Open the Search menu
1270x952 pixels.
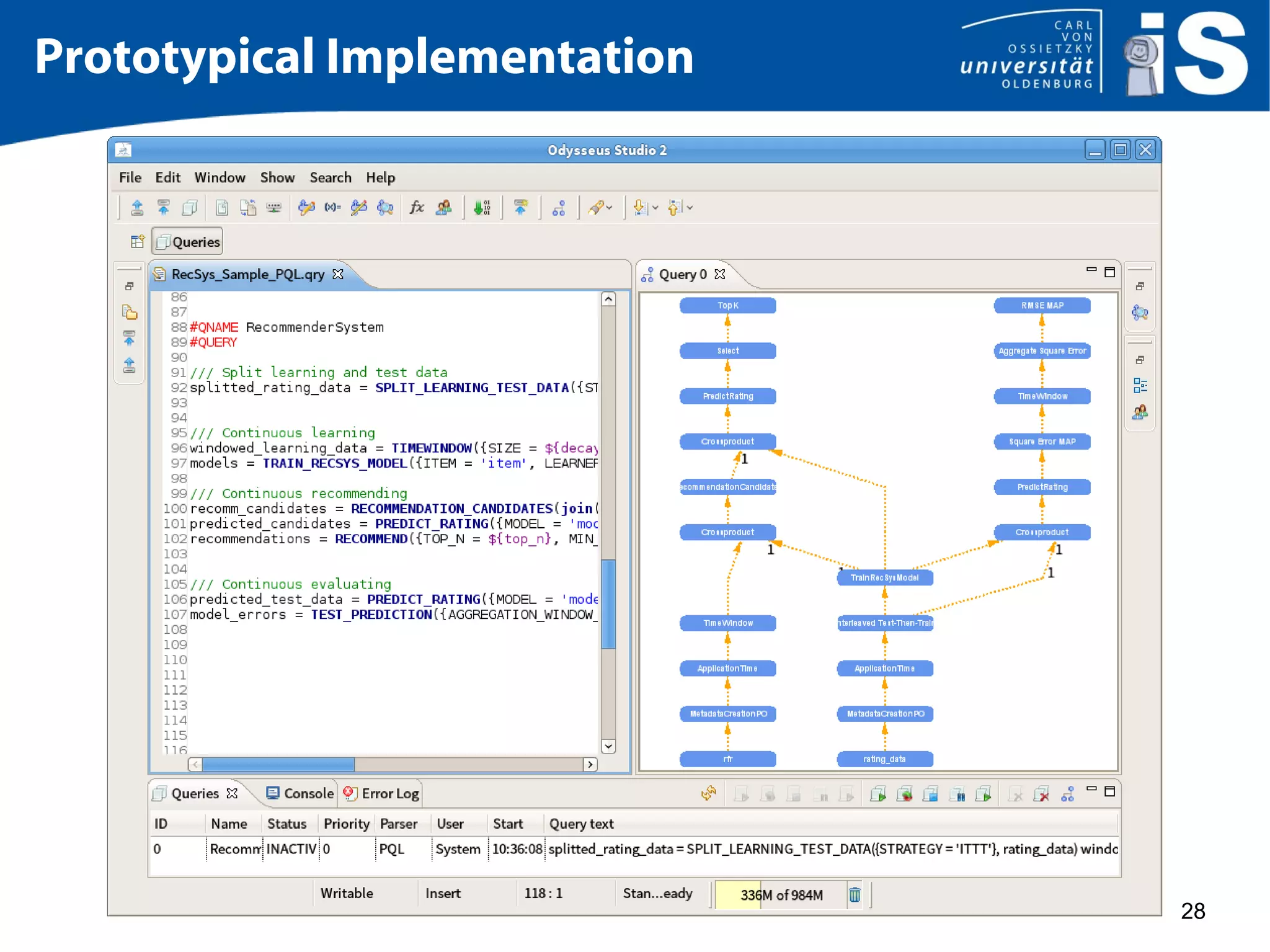pos(331,178)
